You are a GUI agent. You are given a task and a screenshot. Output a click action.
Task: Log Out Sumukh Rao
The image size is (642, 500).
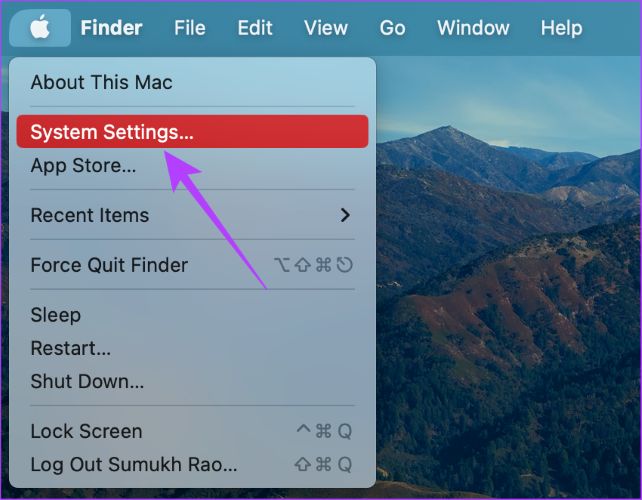click(134, 464)
